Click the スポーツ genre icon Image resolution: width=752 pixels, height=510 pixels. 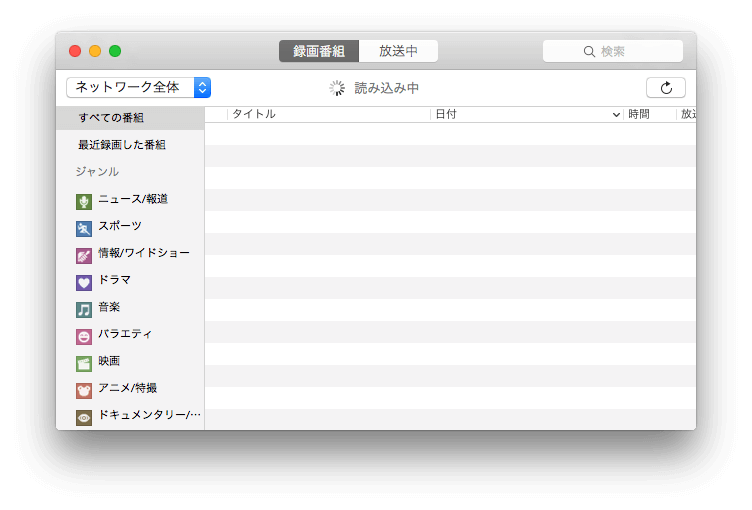tap(83, 229)
